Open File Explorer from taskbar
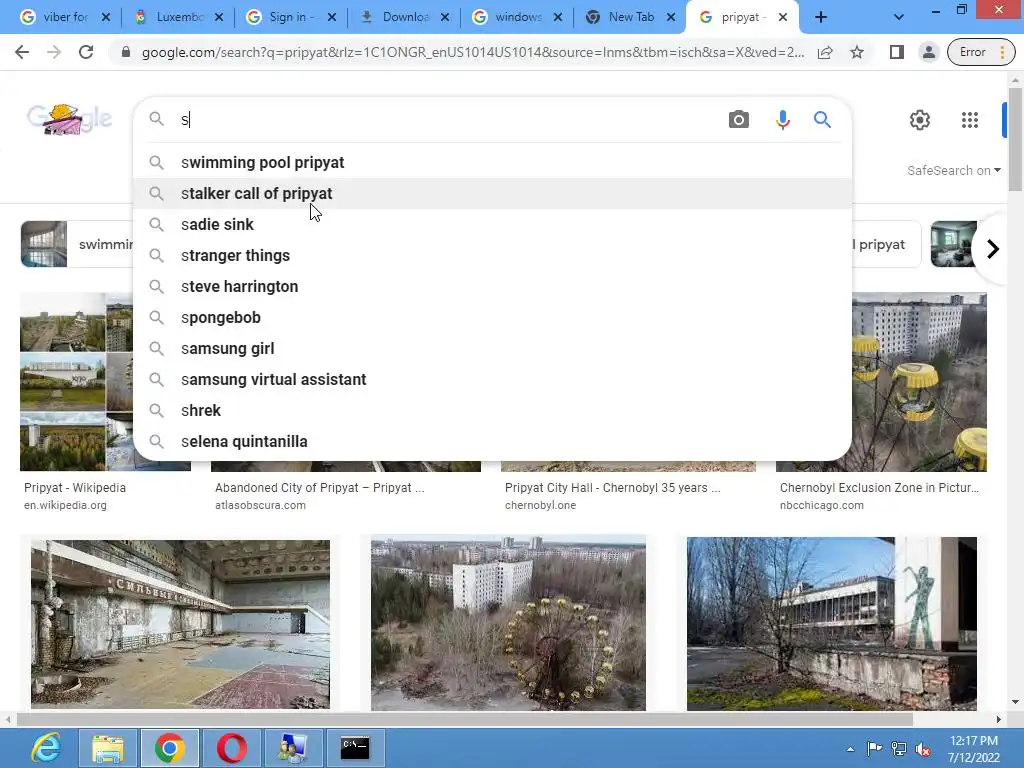The image size is (1024, 768). tap(108, 748)
